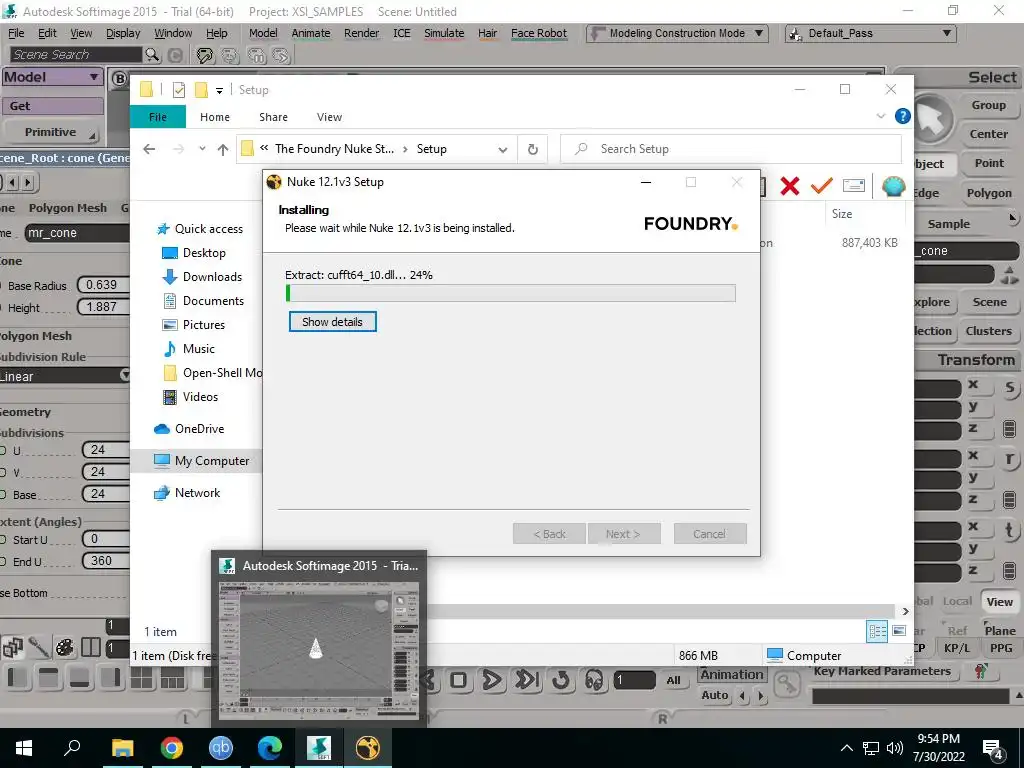
Task: Click the Scale S transform tool
Action: [1010, 387]
